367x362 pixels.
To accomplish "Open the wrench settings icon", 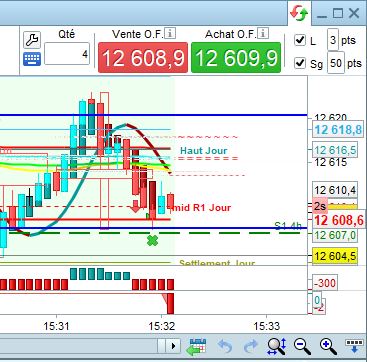I will (32, 40).
